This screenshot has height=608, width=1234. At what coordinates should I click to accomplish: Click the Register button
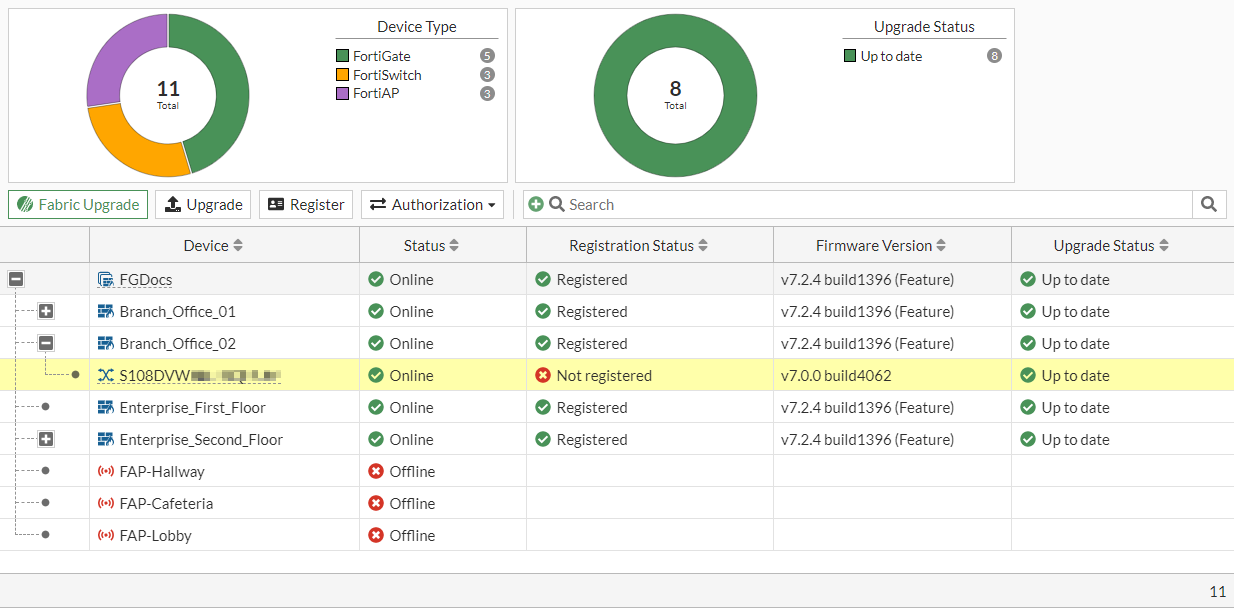(x=303, y=204)
